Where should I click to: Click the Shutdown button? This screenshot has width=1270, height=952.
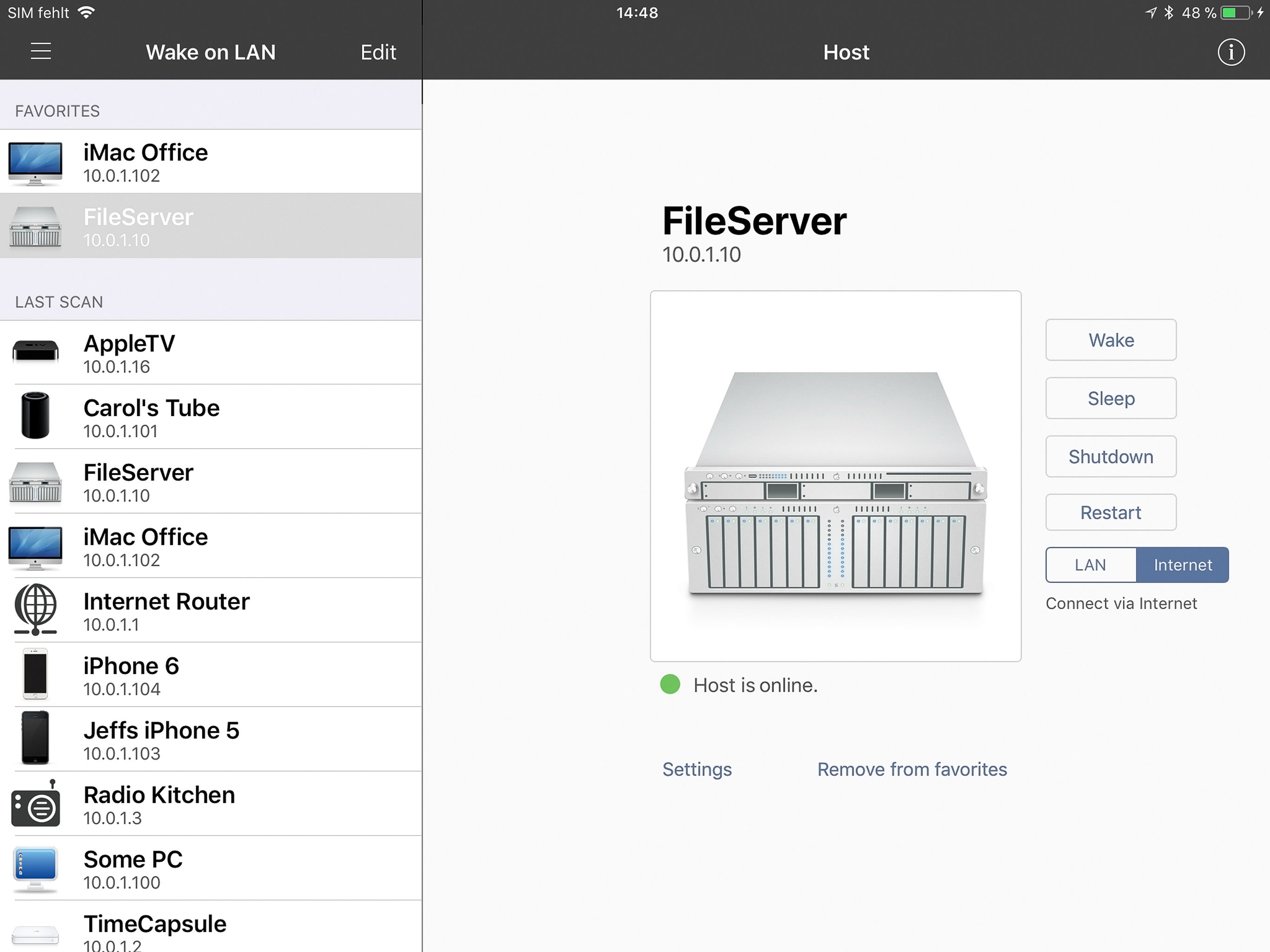pos(1111,456)
